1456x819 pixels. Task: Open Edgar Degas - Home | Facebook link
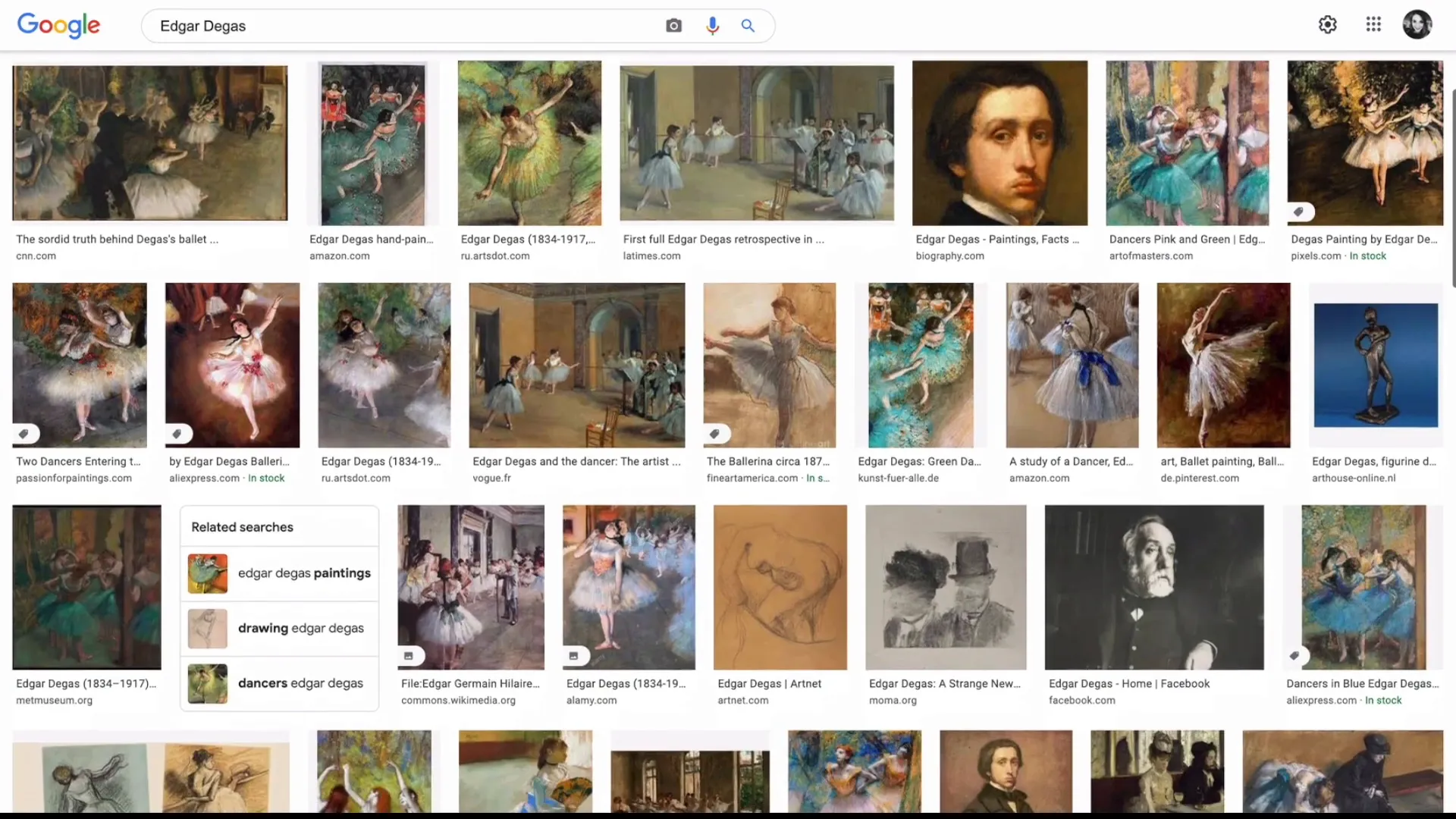click(x=1129, y=683)
